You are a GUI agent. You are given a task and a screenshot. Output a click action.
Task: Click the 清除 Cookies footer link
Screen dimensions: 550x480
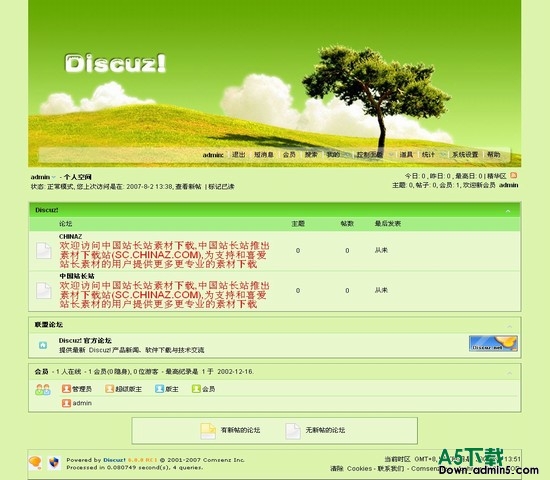click(x=351, y=468)
